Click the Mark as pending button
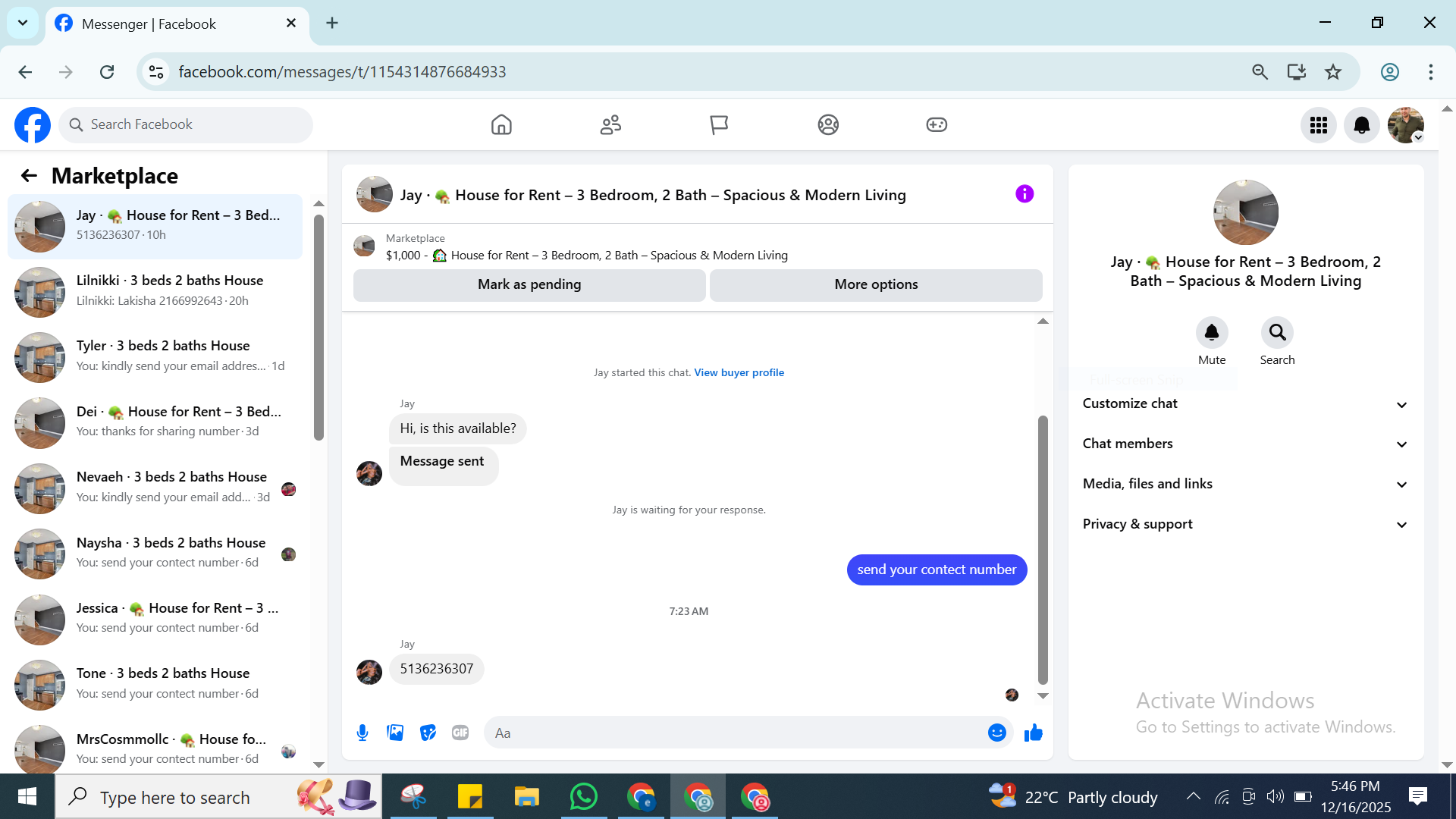1456x819 pixels. (x=529, y=284)
